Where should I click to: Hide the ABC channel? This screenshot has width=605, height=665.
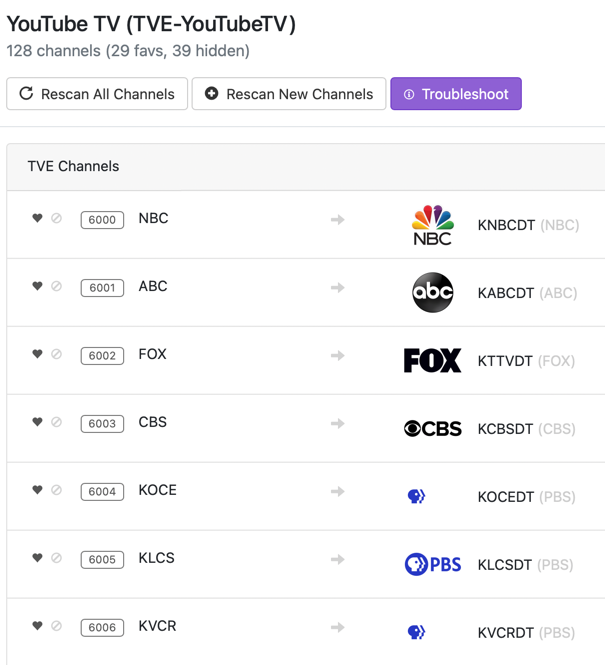point(57,286)
